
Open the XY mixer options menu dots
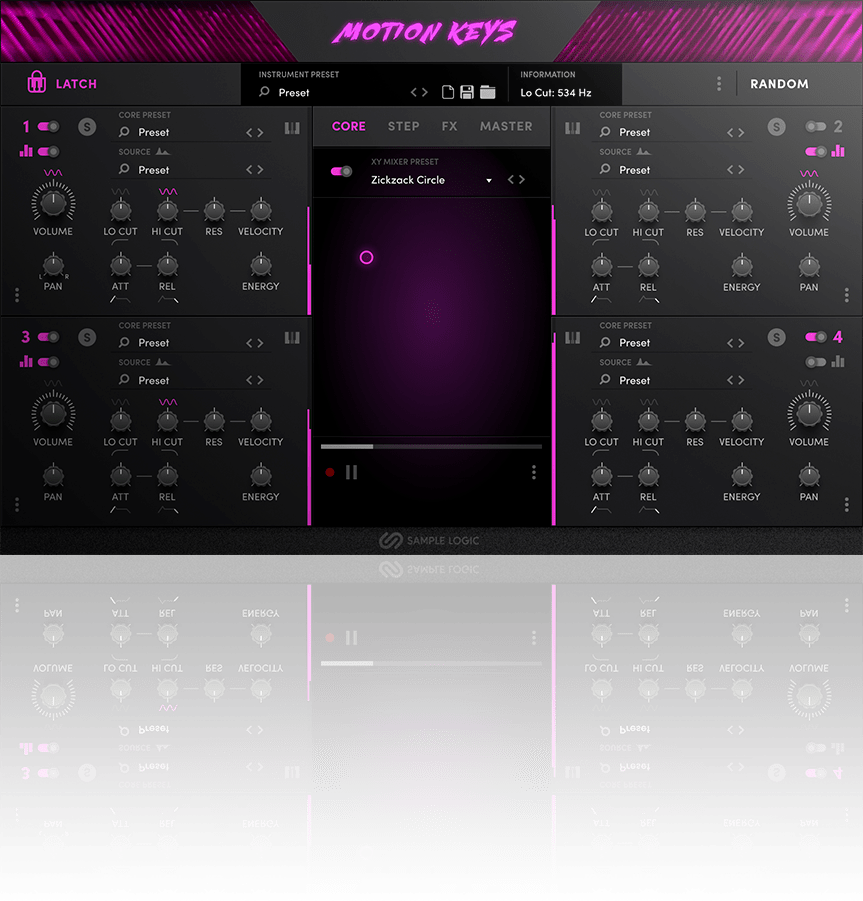point(534,472)
